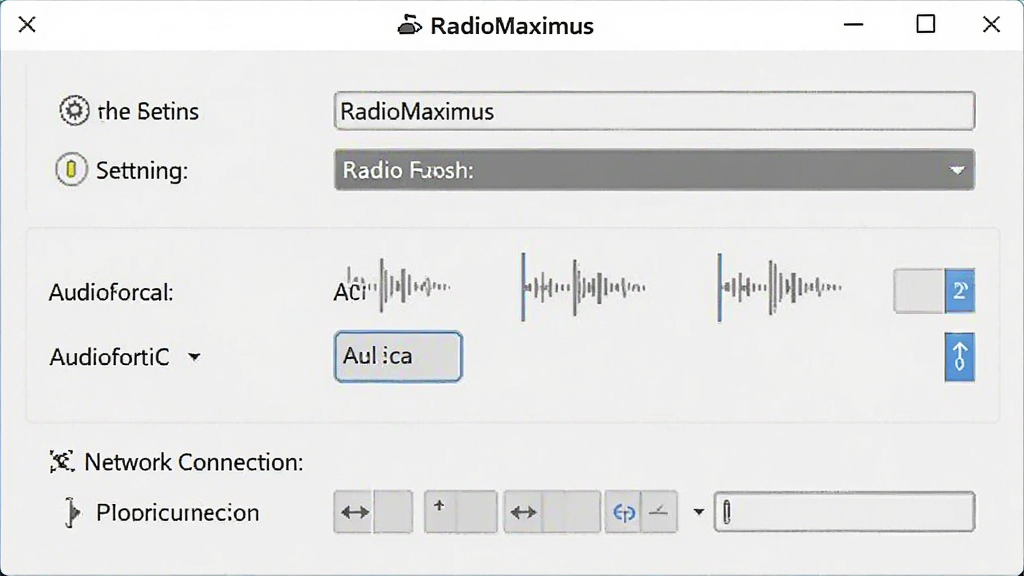Screen dimensions: 1024x576
Task: Click the blank button next to first double-arrow
Action: click(393, 512)
